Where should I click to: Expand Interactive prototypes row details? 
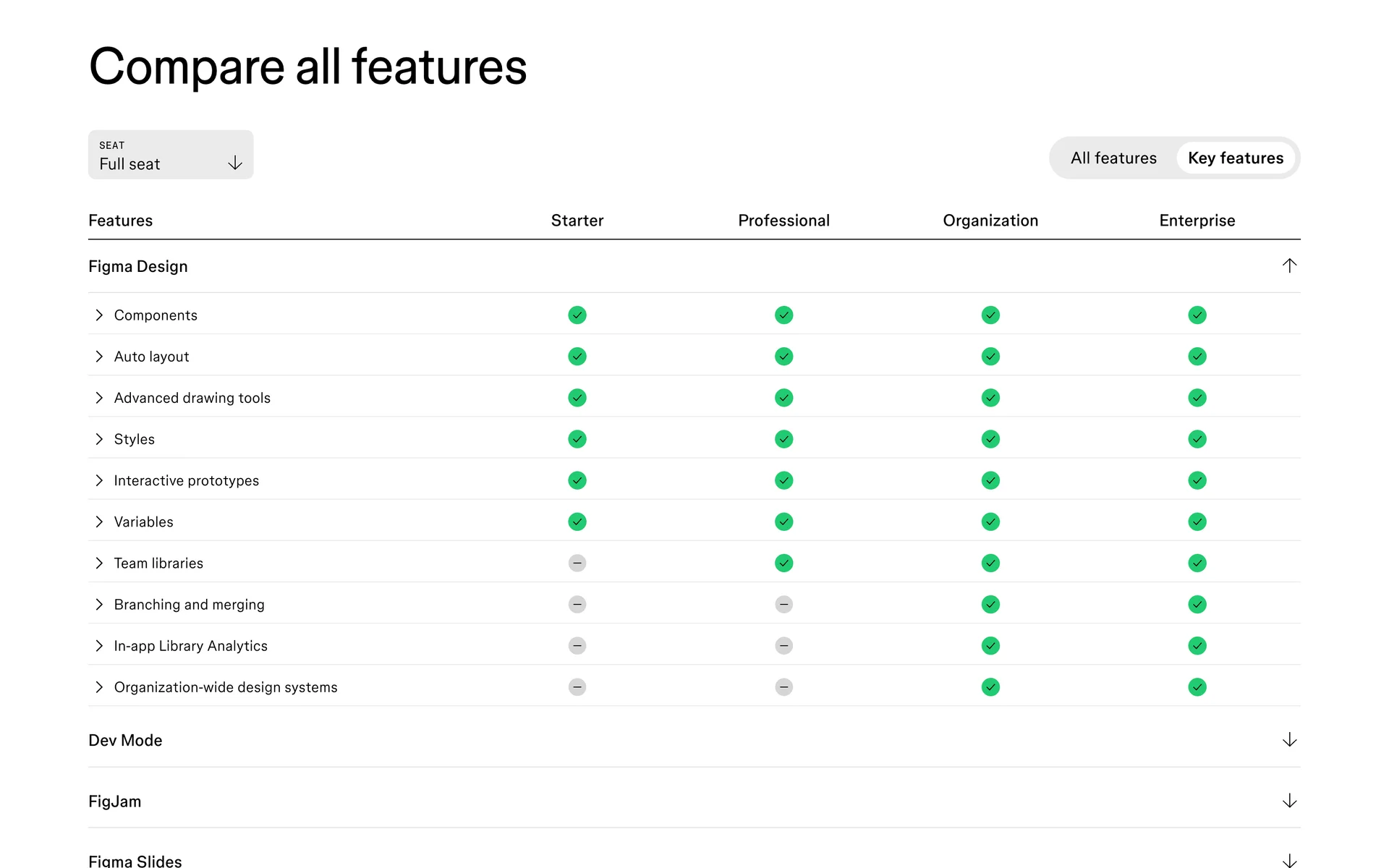(99, 480)
